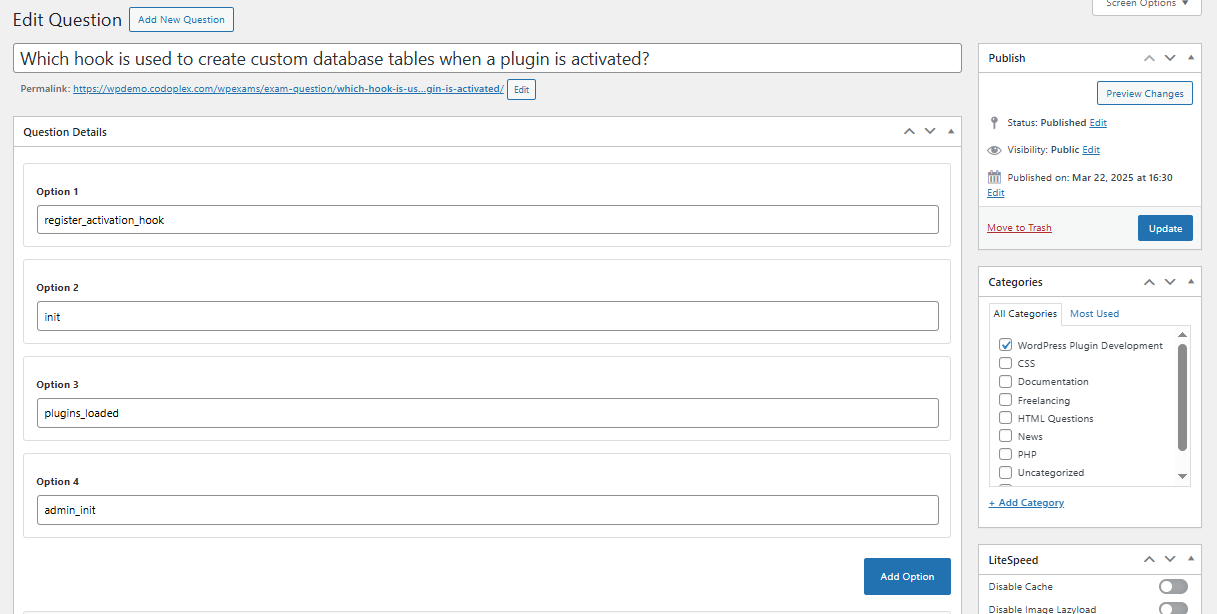Click the Move to Trash link

coord(1019,228)
